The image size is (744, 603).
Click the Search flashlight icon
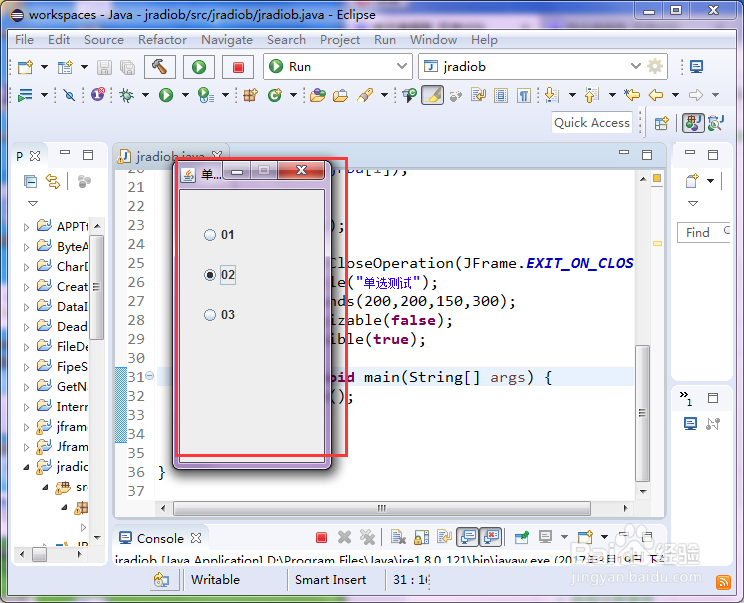[364, 95]
